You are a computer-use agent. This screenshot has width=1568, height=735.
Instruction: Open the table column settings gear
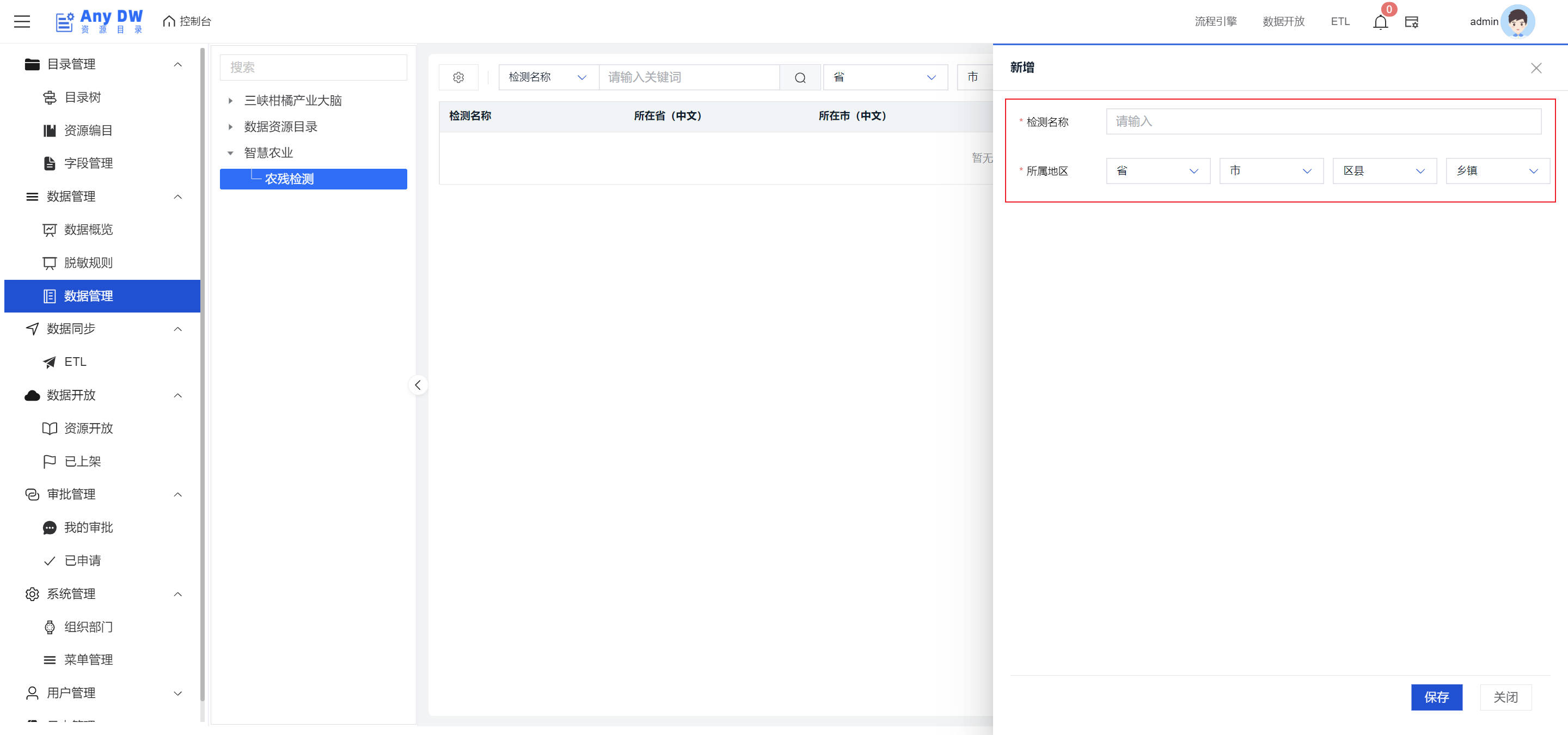tap(458, 77)
